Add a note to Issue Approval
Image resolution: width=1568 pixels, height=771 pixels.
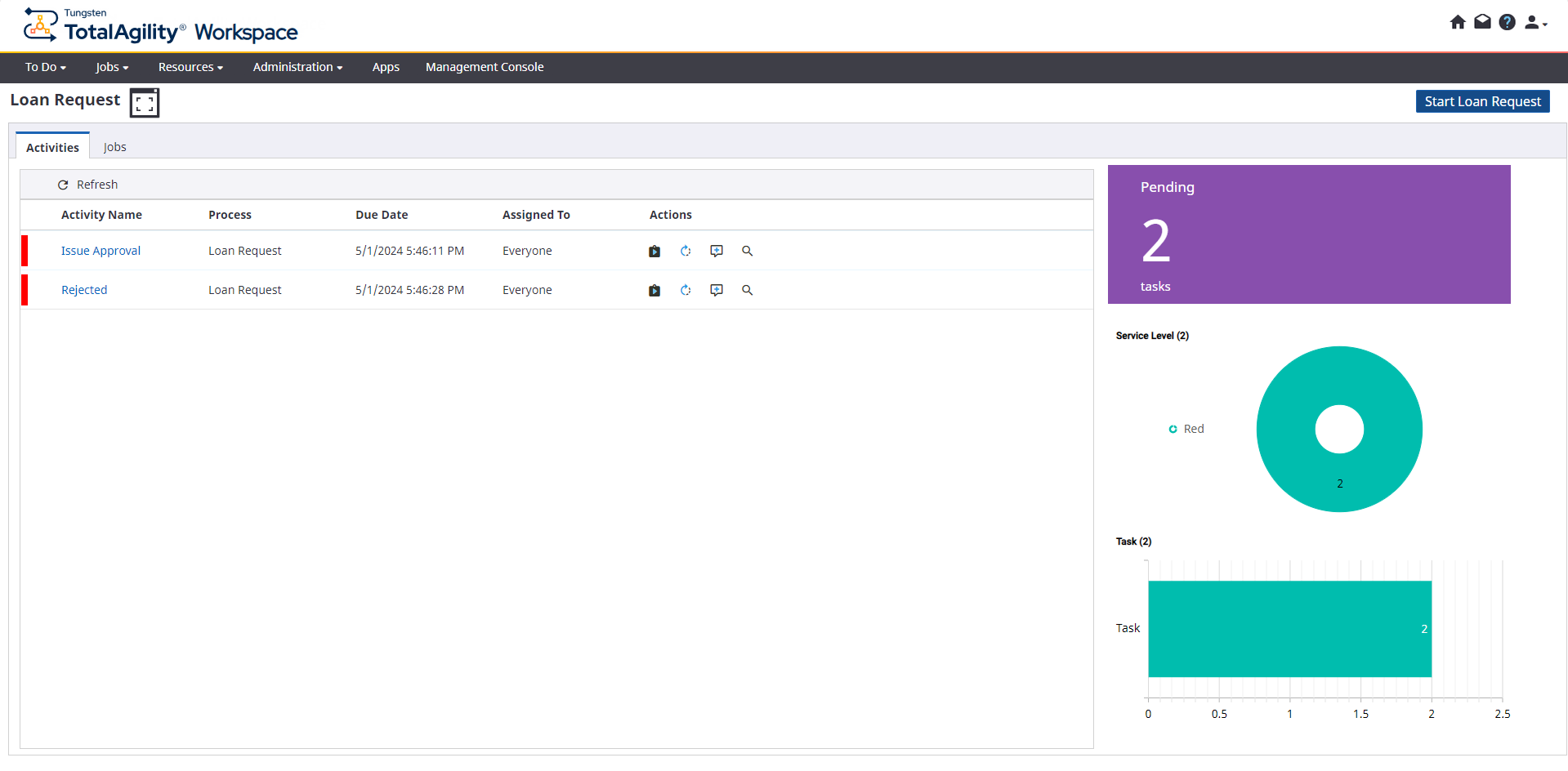pos(717,252)
